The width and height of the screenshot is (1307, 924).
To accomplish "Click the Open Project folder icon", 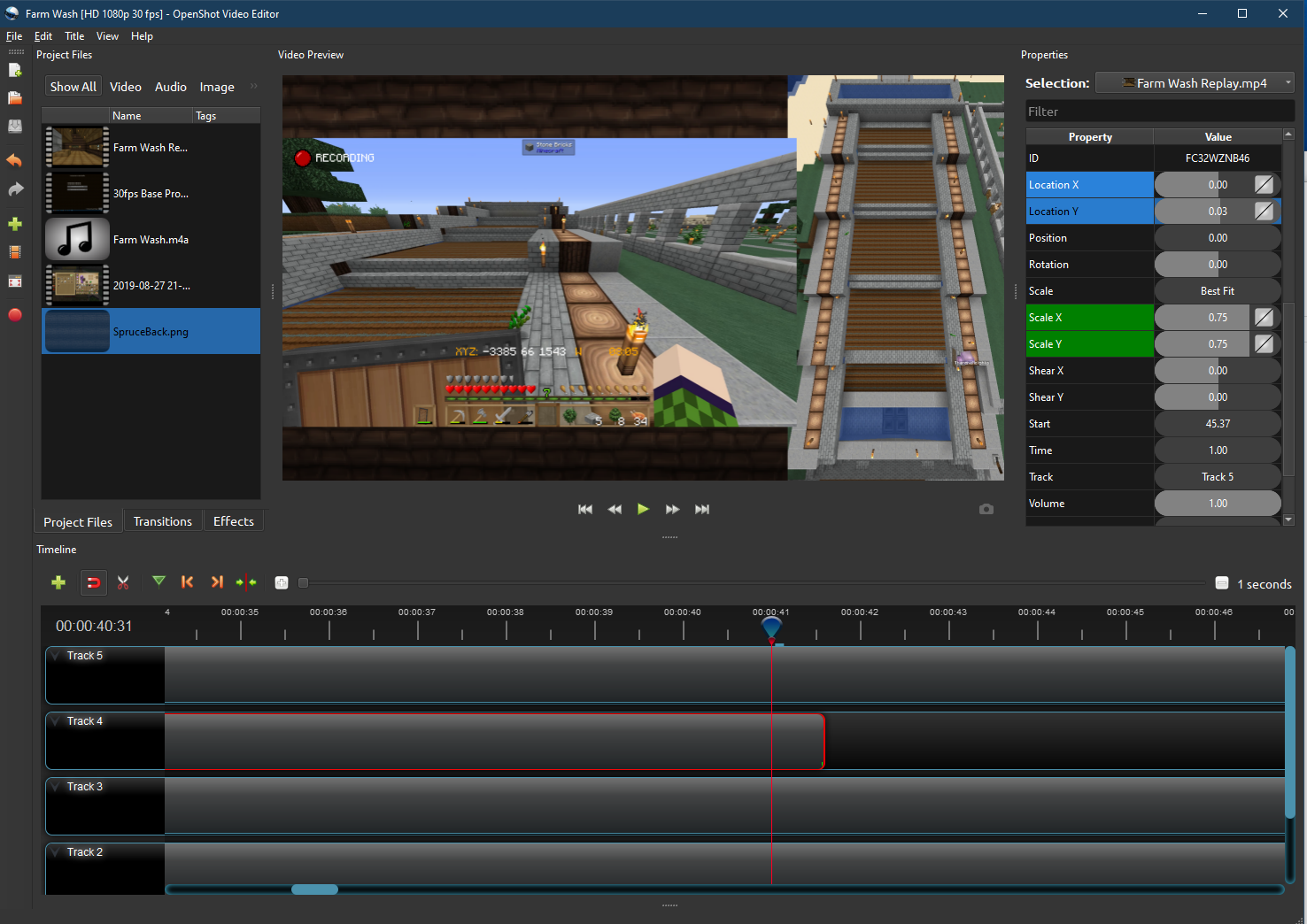I will coord(15,98).
